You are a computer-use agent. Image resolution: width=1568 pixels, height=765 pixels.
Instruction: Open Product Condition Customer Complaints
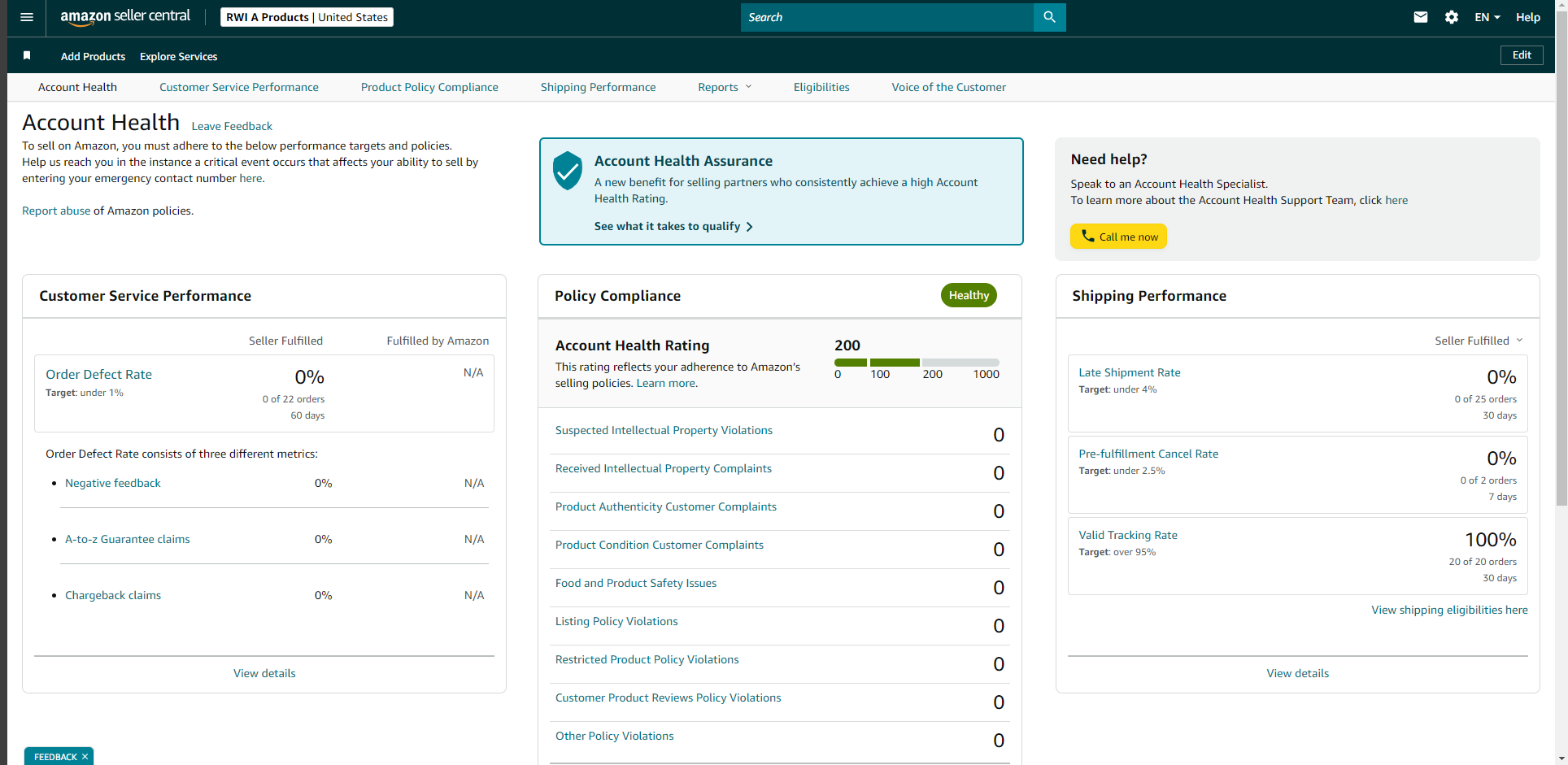pos(660,545)
